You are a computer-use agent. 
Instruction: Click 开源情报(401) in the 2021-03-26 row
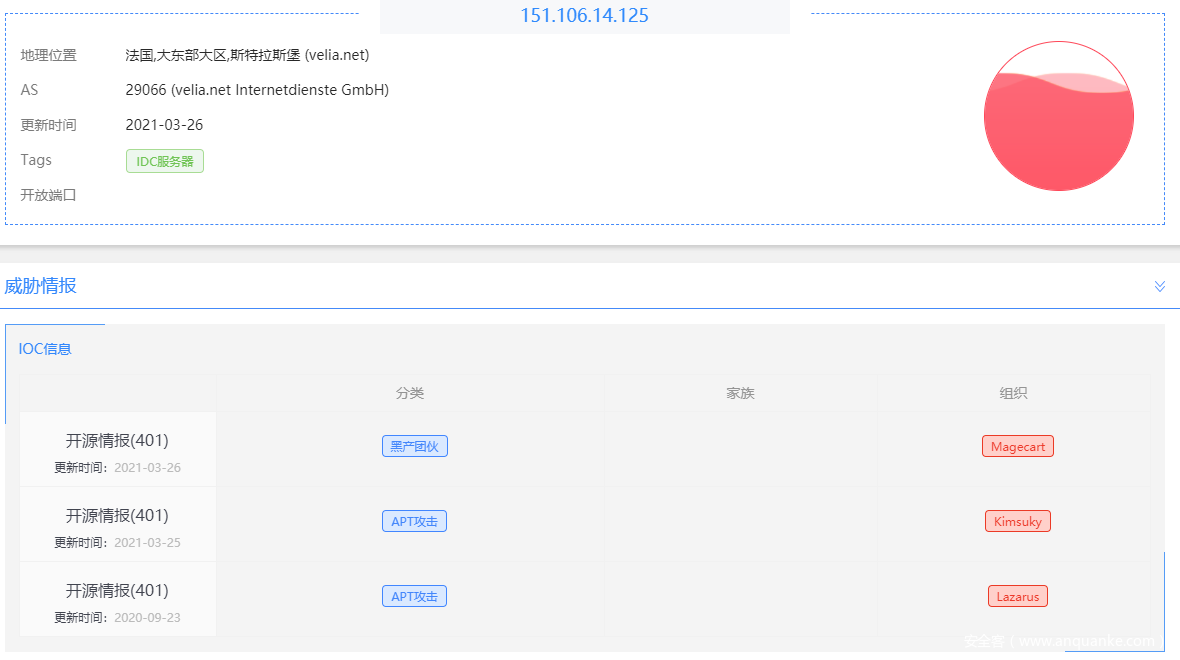117,440
